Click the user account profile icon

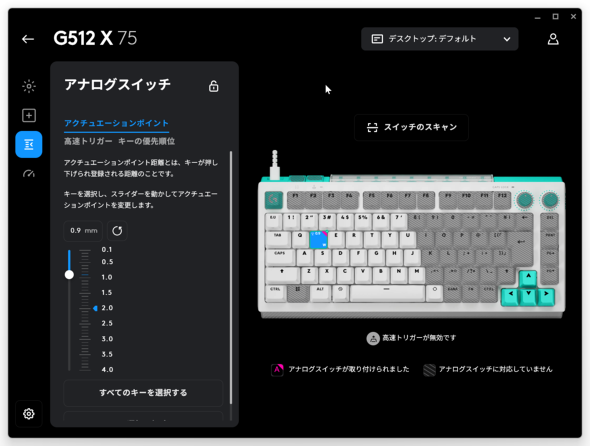pyautogui.click(x=553, y=39)
